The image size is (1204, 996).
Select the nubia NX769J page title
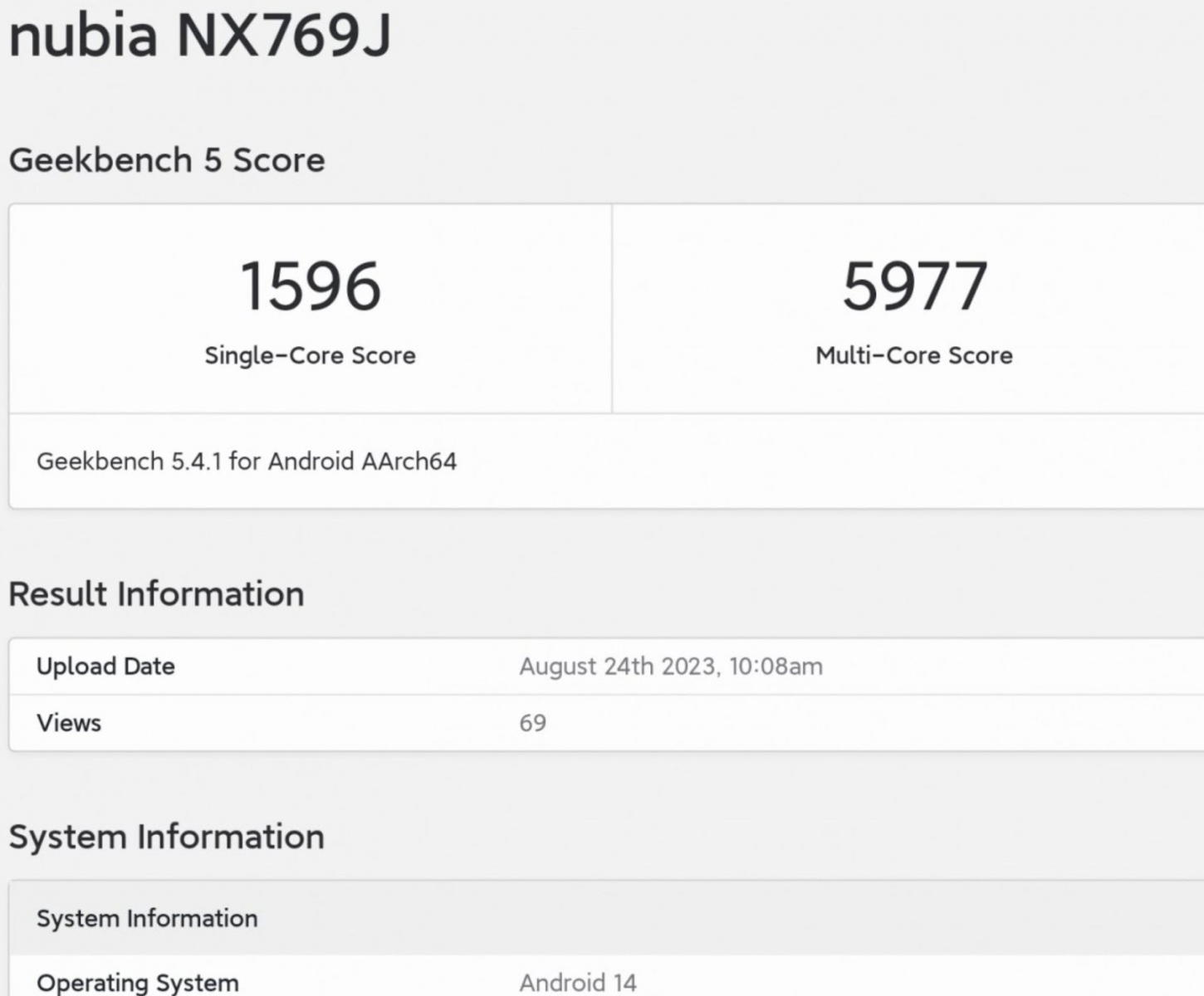pos(199,37)
